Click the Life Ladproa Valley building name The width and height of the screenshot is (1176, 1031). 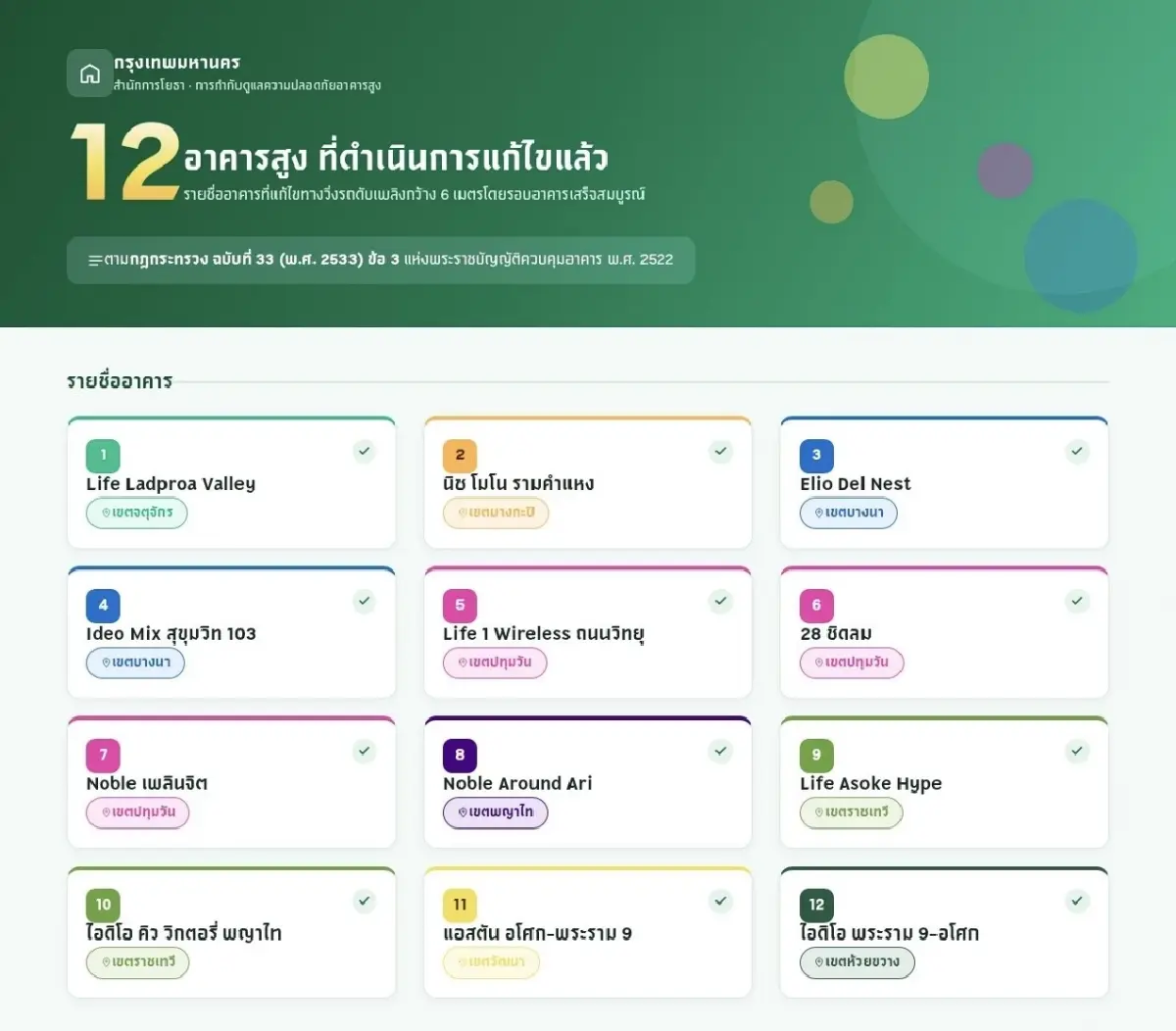(171, 484)
